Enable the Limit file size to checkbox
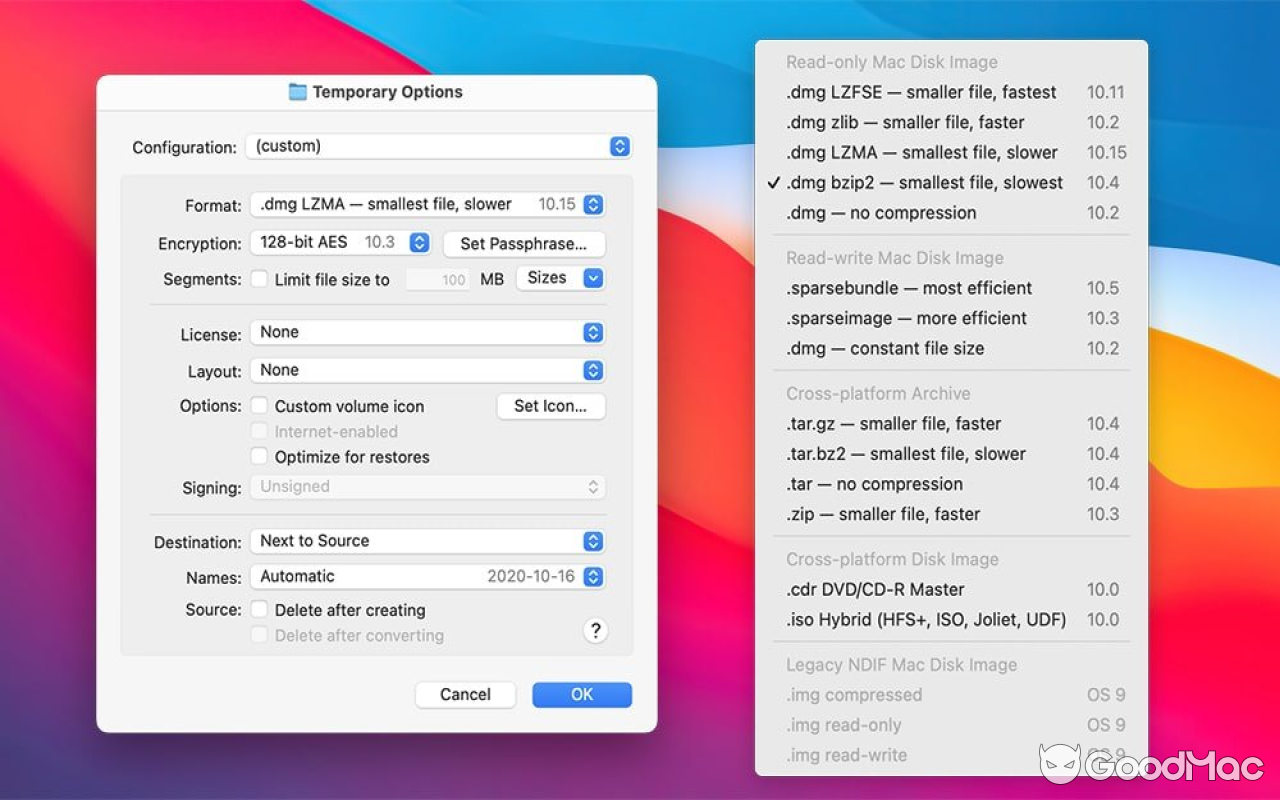The width and height of the screenshot is (1280, 800). pyautogui.click(x=260, y=280)
